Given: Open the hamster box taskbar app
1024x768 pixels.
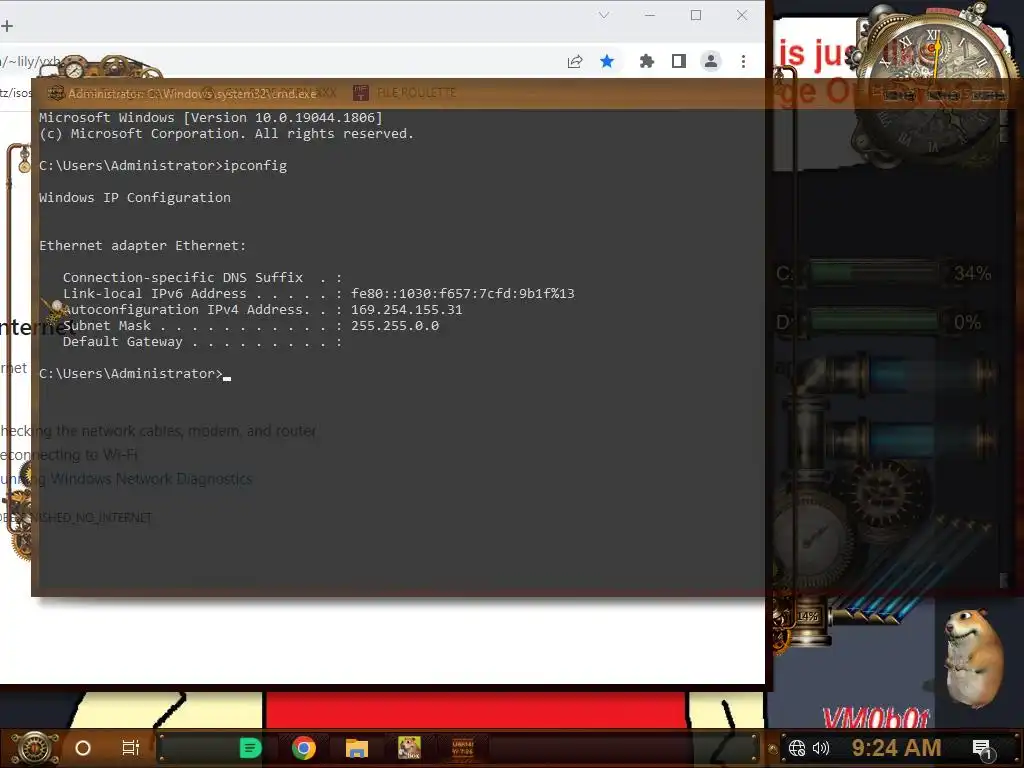Looking at the screenshot, I should coord(409,748).
